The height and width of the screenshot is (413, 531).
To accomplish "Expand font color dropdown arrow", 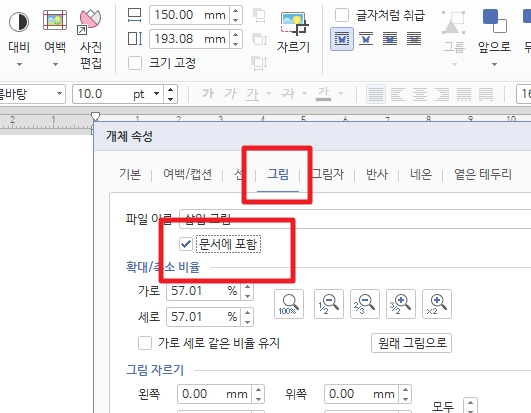I will click(340, 93).
